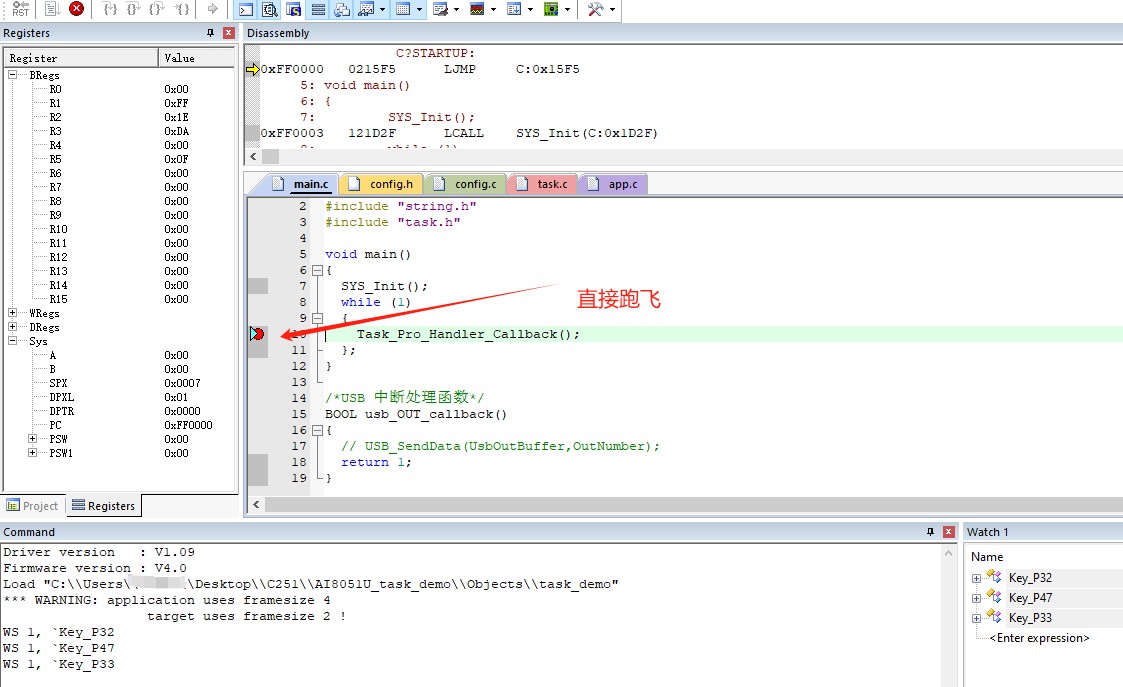Expand the PSW register node

pos(32,438)
